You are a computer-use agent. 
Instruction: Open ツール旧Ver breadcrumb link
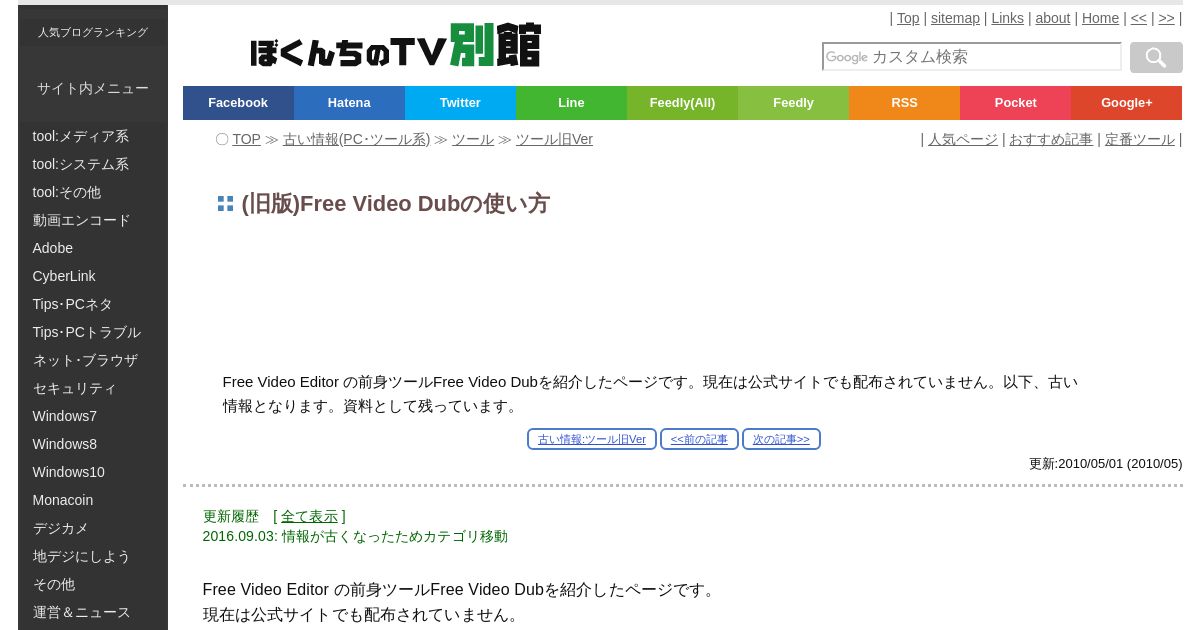coord(554,139)
